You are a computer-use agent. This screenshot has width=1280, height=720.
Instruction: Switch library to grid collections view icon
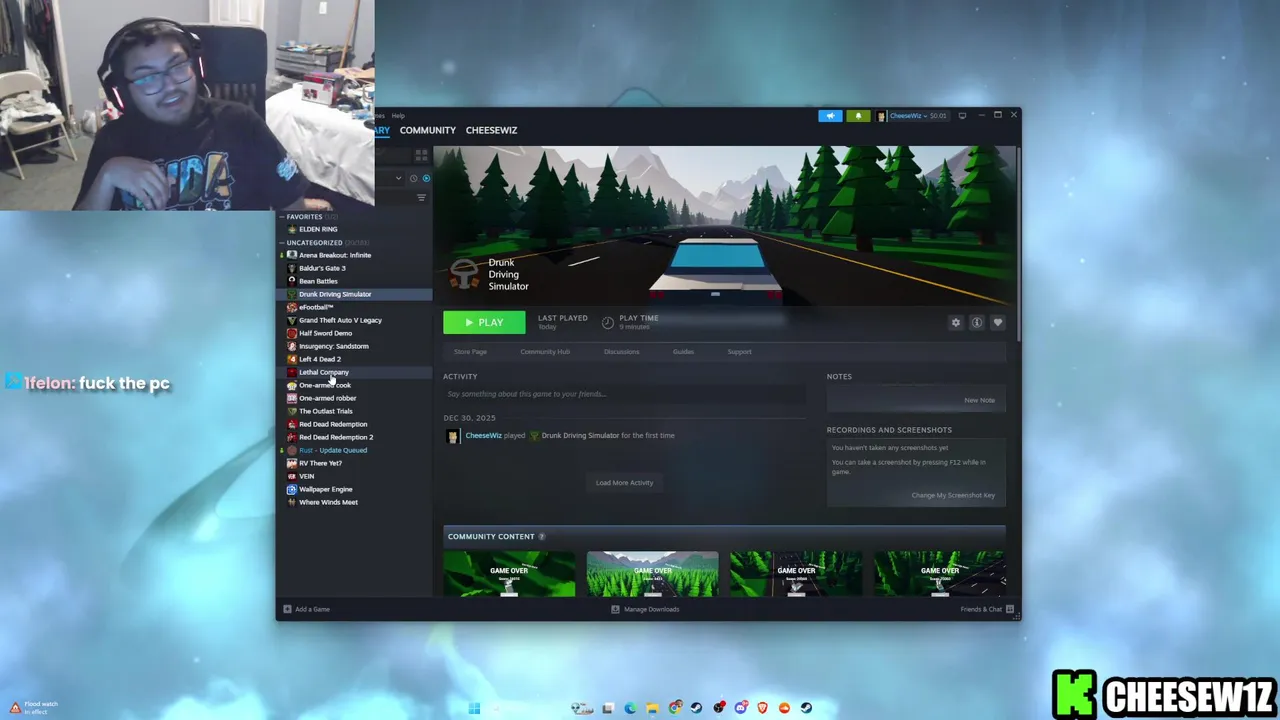(x=421, y=155)
